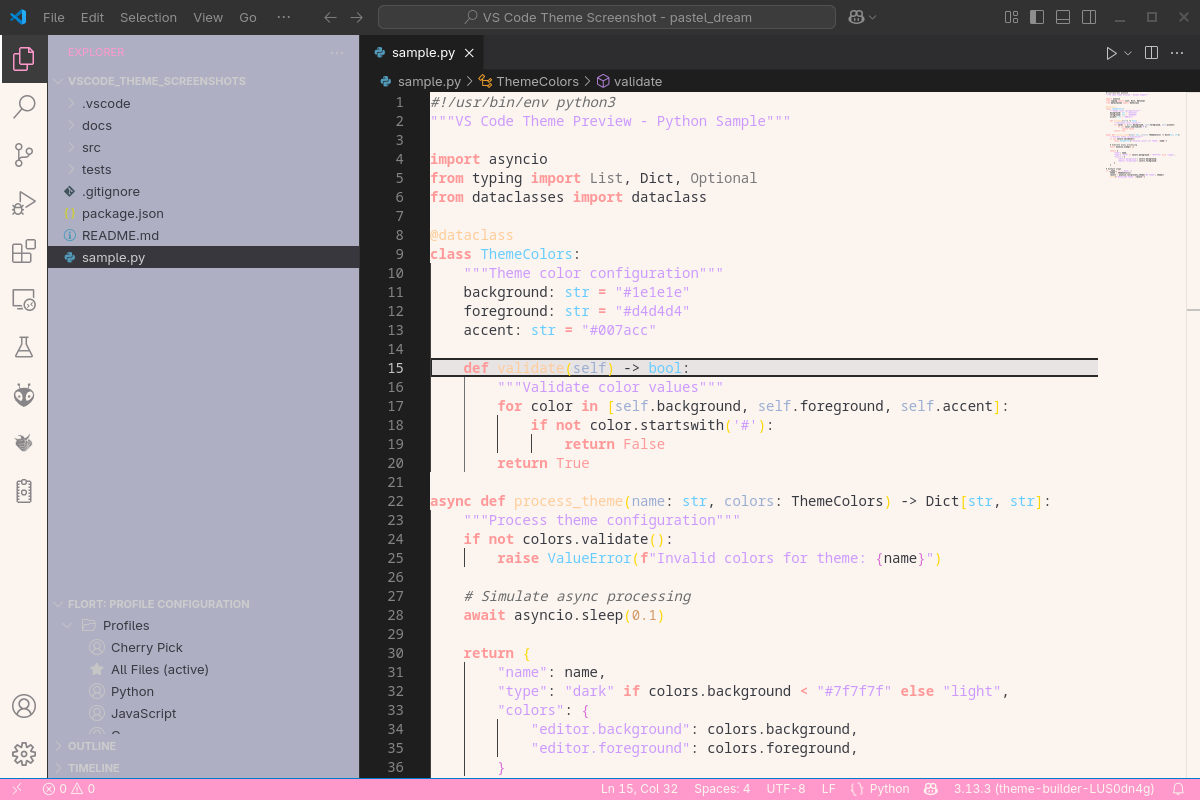Open Explorer Views and More Actions ellipsis
1200x800 pixels.
tap(337, 52)
